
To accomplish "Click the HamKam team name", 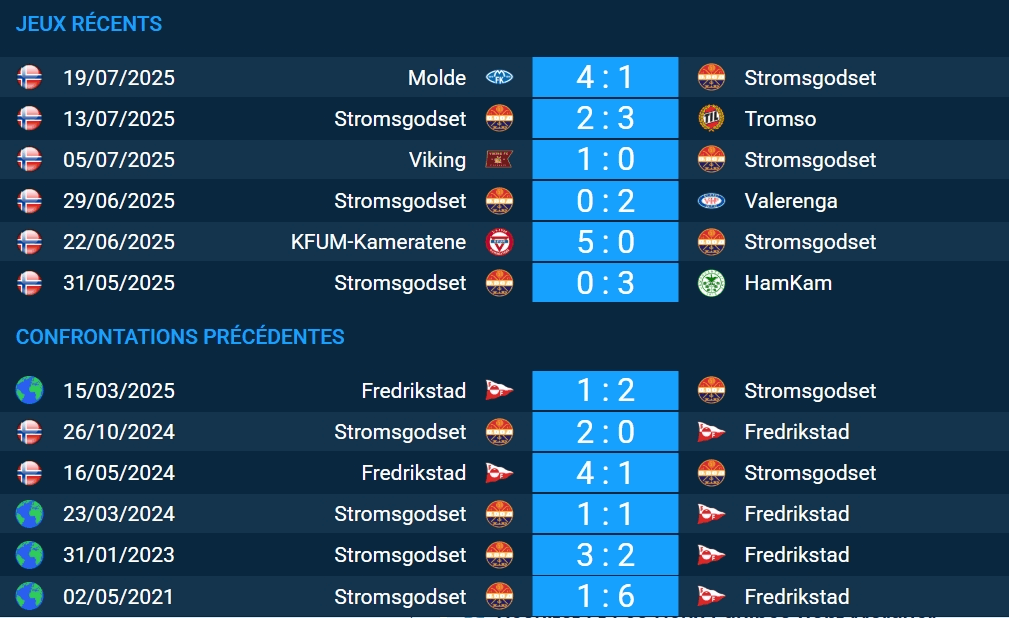I will coord(788,283).
